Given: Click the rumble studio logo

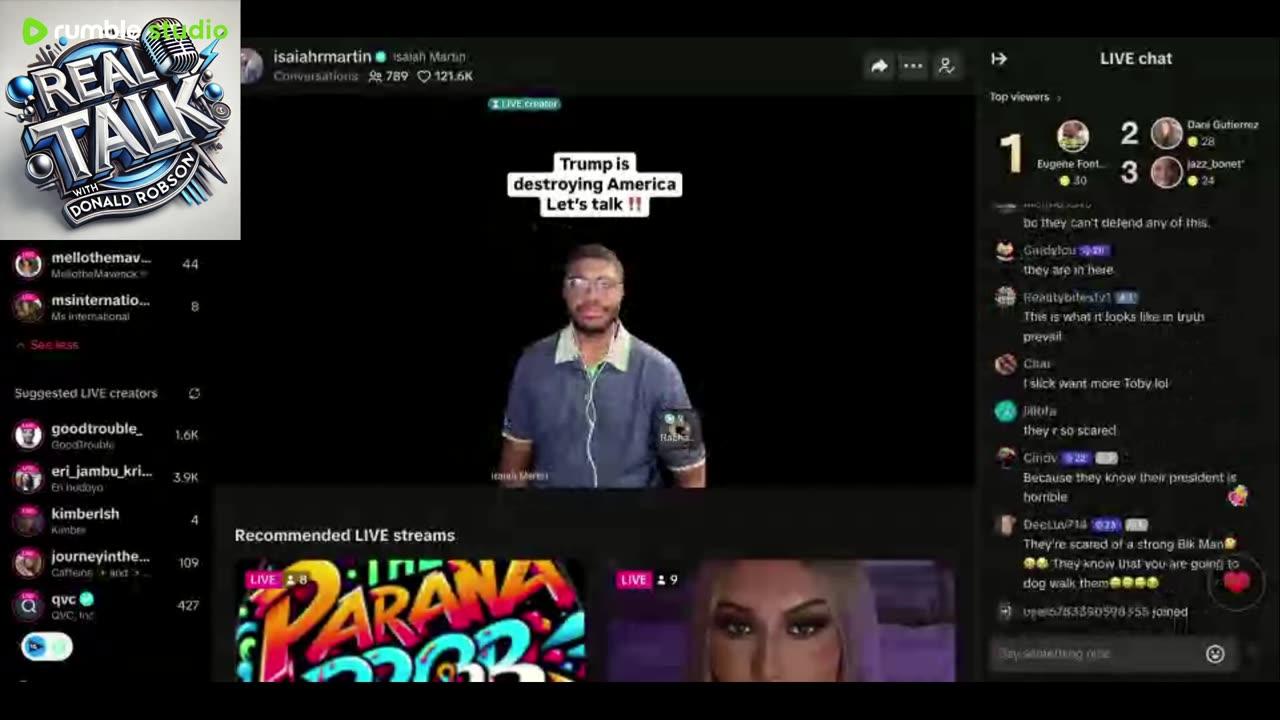Looking at the screenshot, I should [125, 31].
